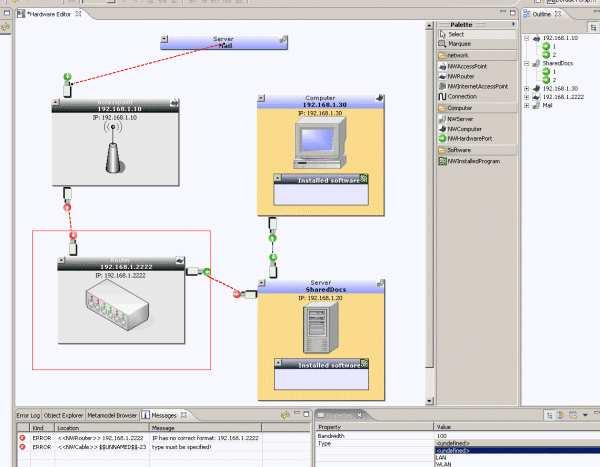This screenshot has height=467, width=600.
Task: Select the computer monitor image
Action: [320, 144]
